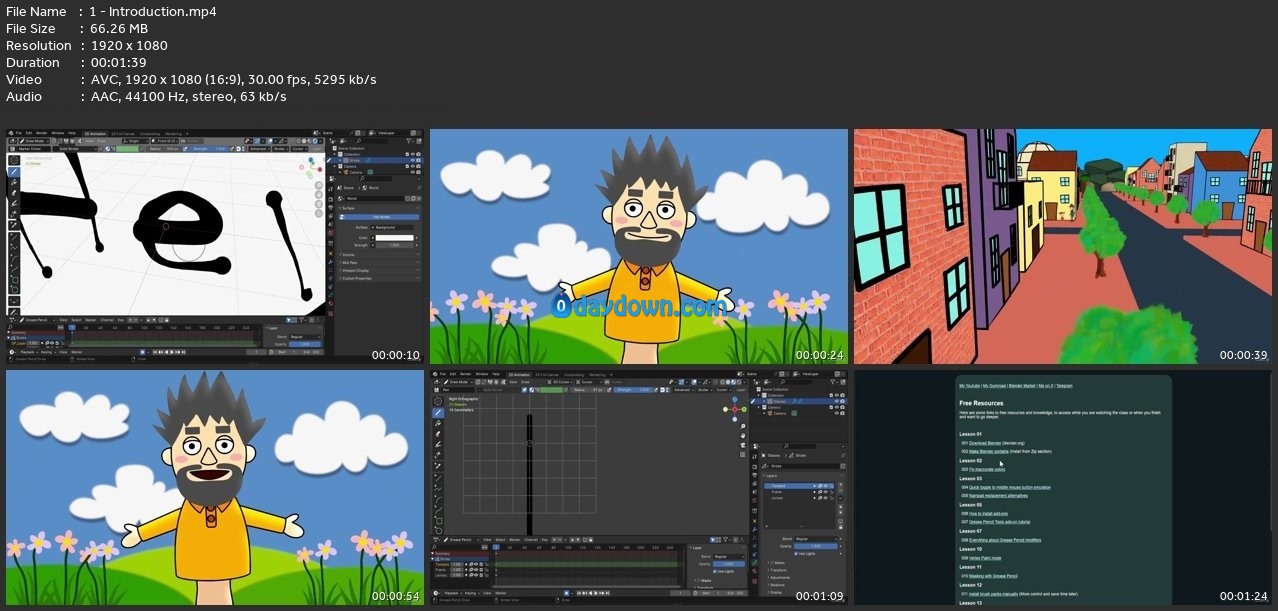Click jump to end in 00:00:10 frame timeline
This screenshot has width=1278, height=611.
[182, 352]
